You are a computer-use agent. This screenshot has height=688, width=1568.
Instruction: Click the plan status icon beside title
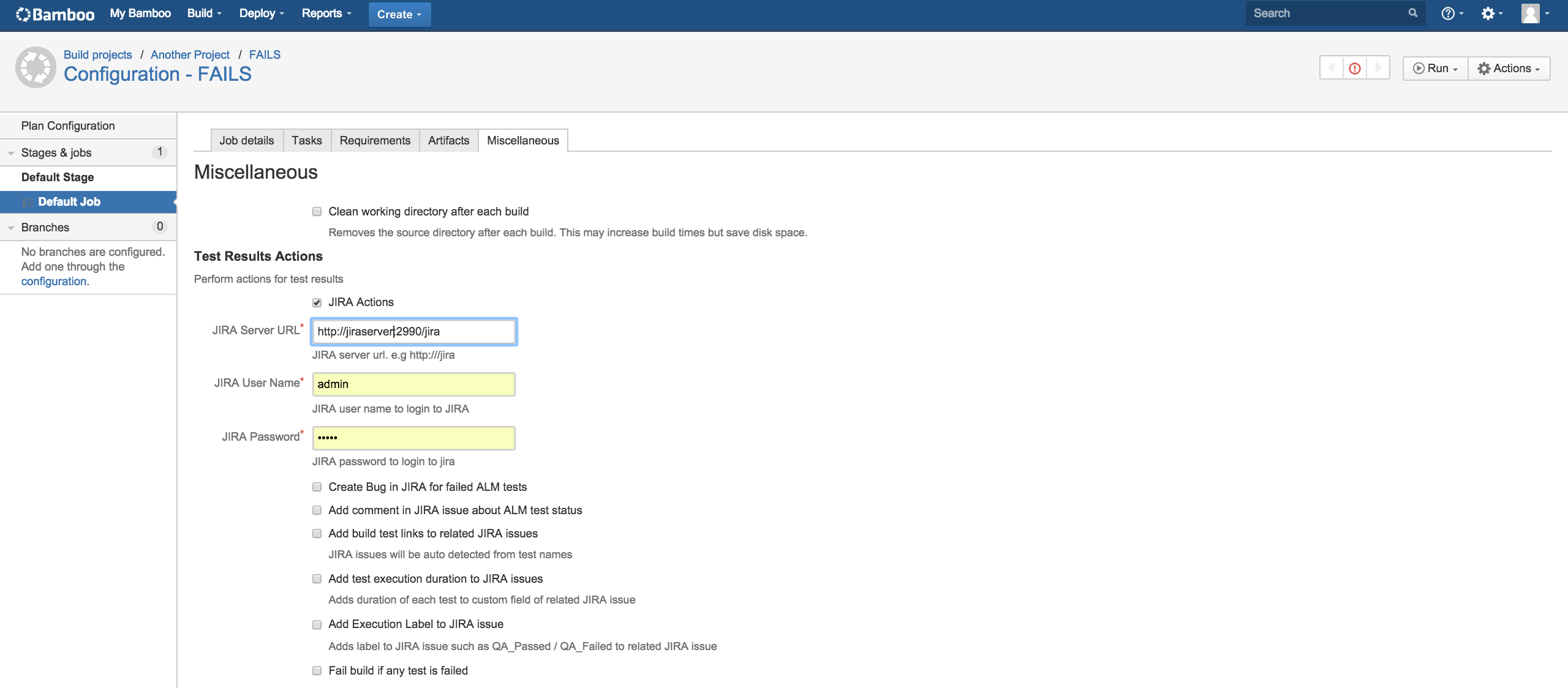[x=36, y=67]
